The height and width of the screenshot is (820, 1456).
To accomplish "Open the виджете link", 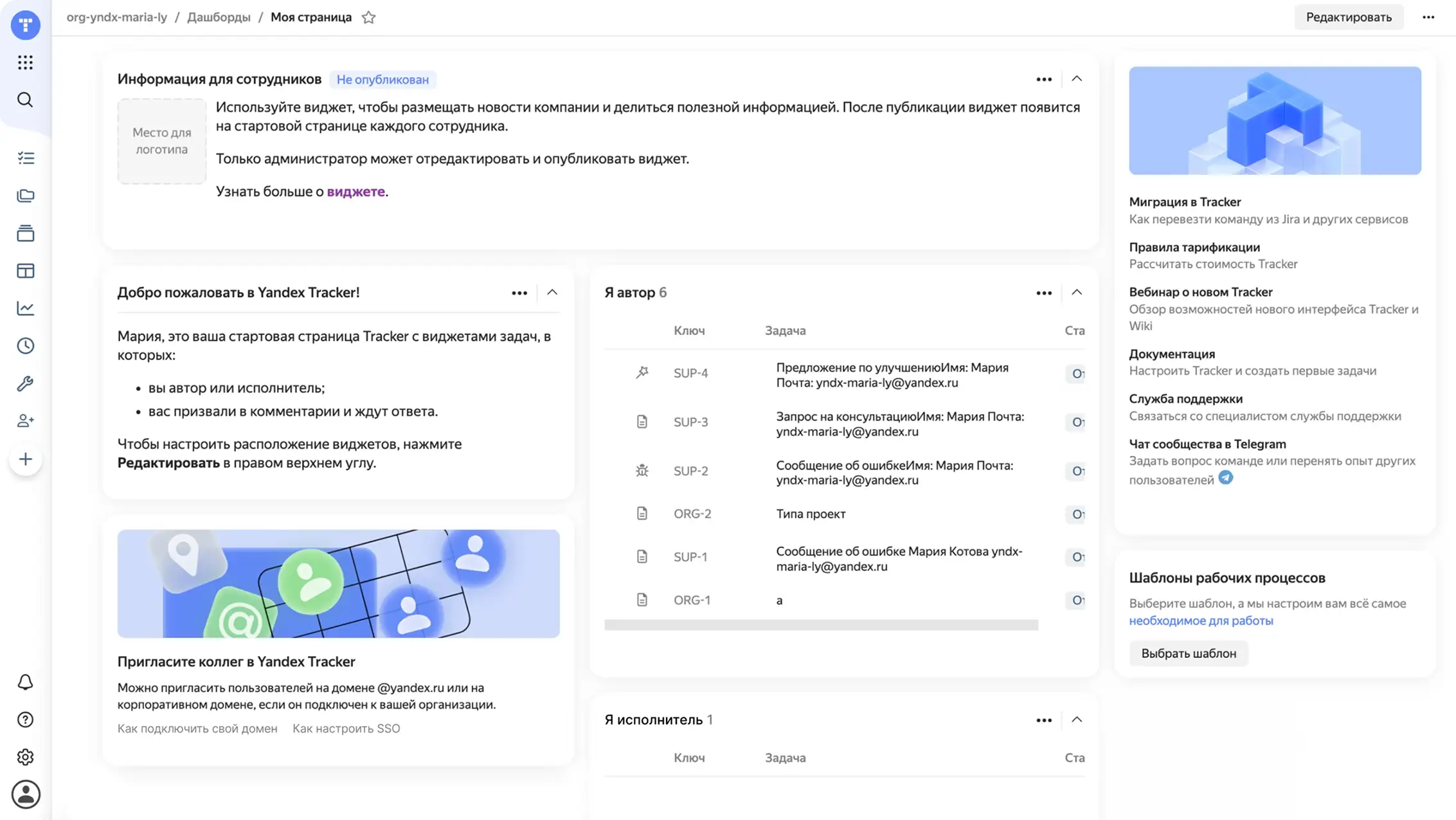I will (355, 192).
